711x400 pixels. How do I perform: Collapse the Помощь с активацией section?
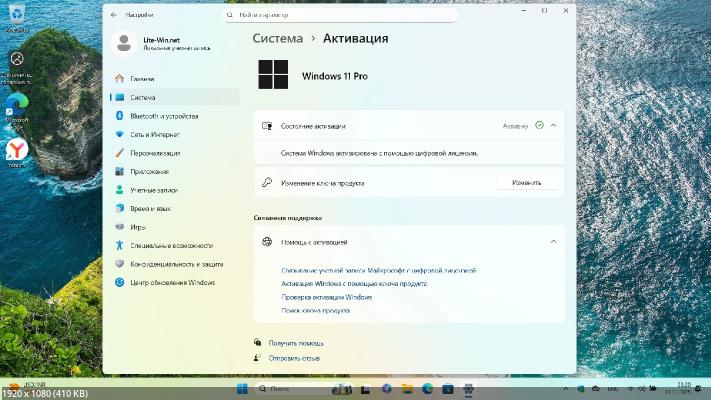553,242
